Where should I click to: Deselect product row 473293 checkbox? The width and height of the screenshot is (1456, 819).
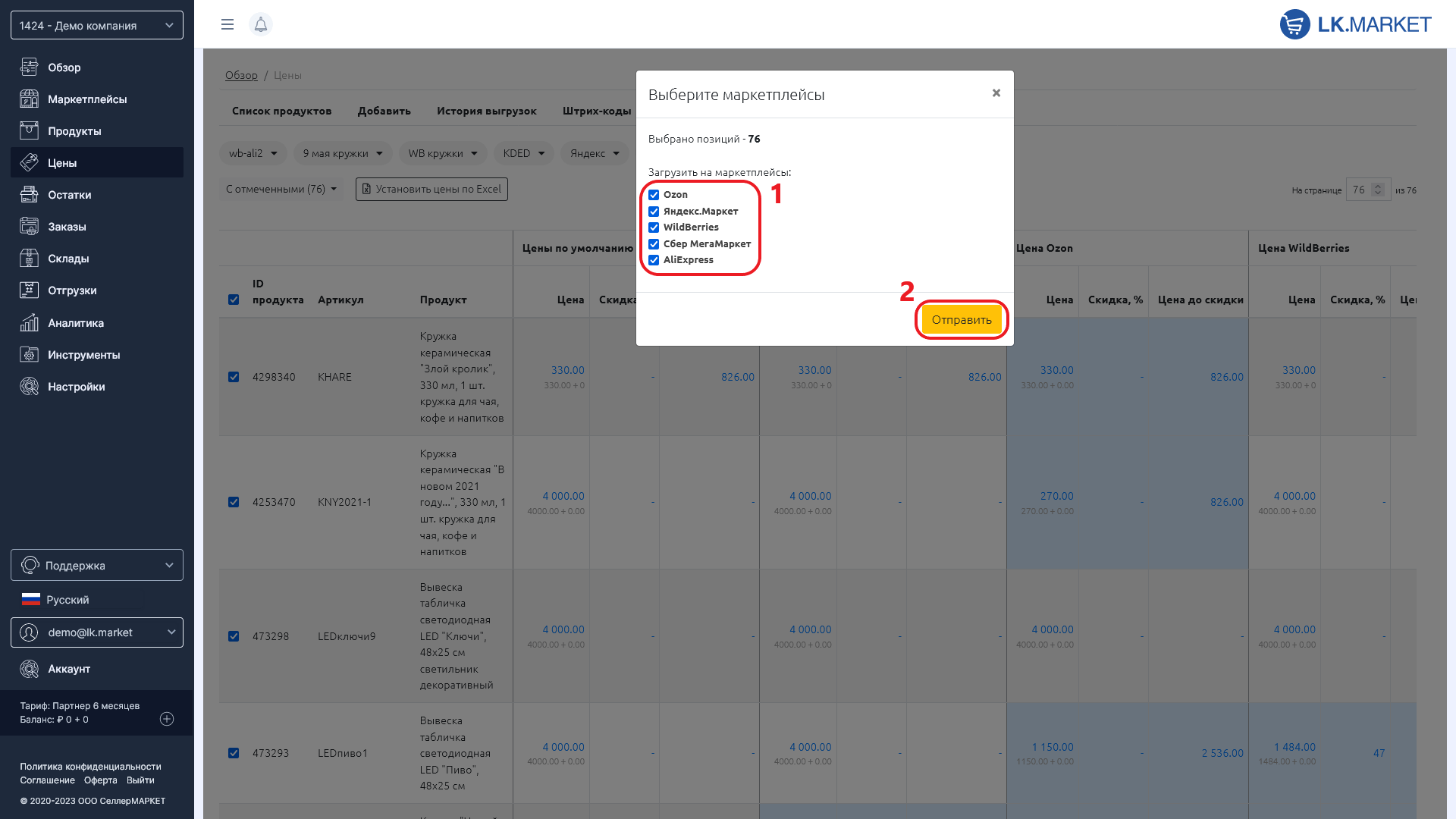coord(234,753)
